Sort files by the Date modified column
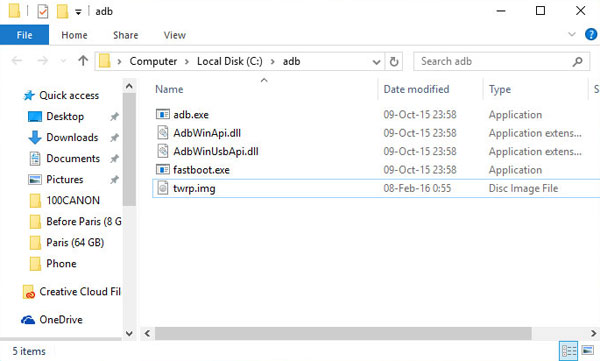Viewport: 600px width, 361px height. tap(416, 89)
